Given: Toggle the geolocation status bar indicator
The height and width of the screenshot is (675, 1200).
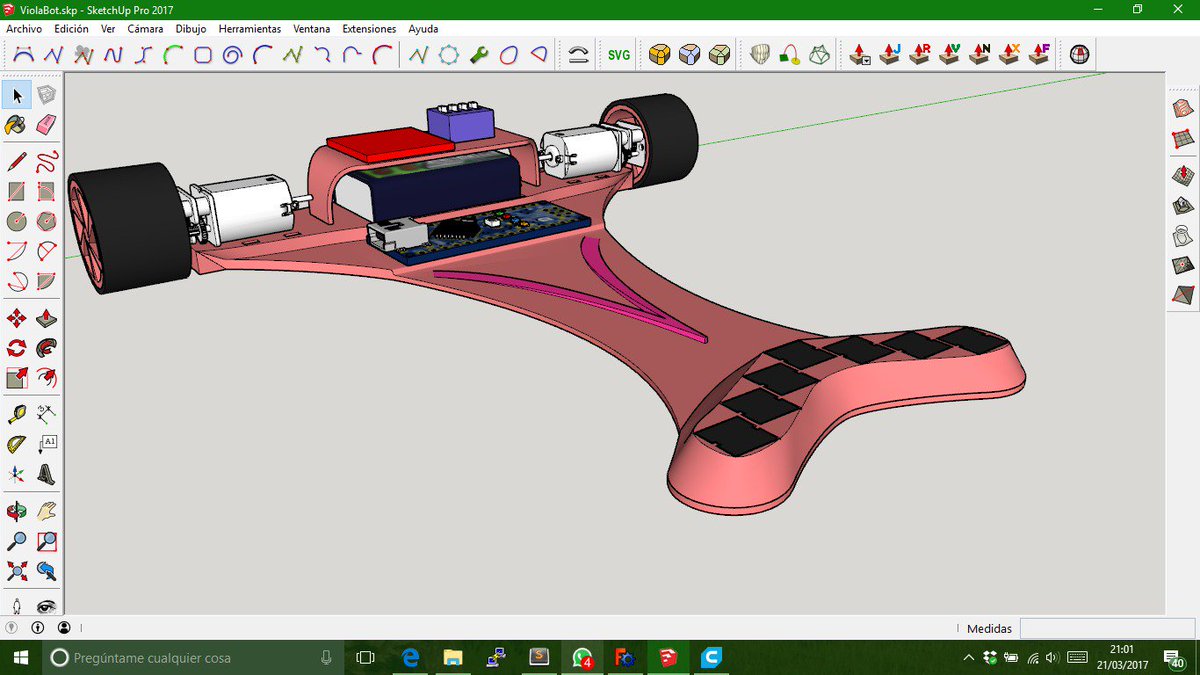Looking at the screenshot, I should click(12, 628).
